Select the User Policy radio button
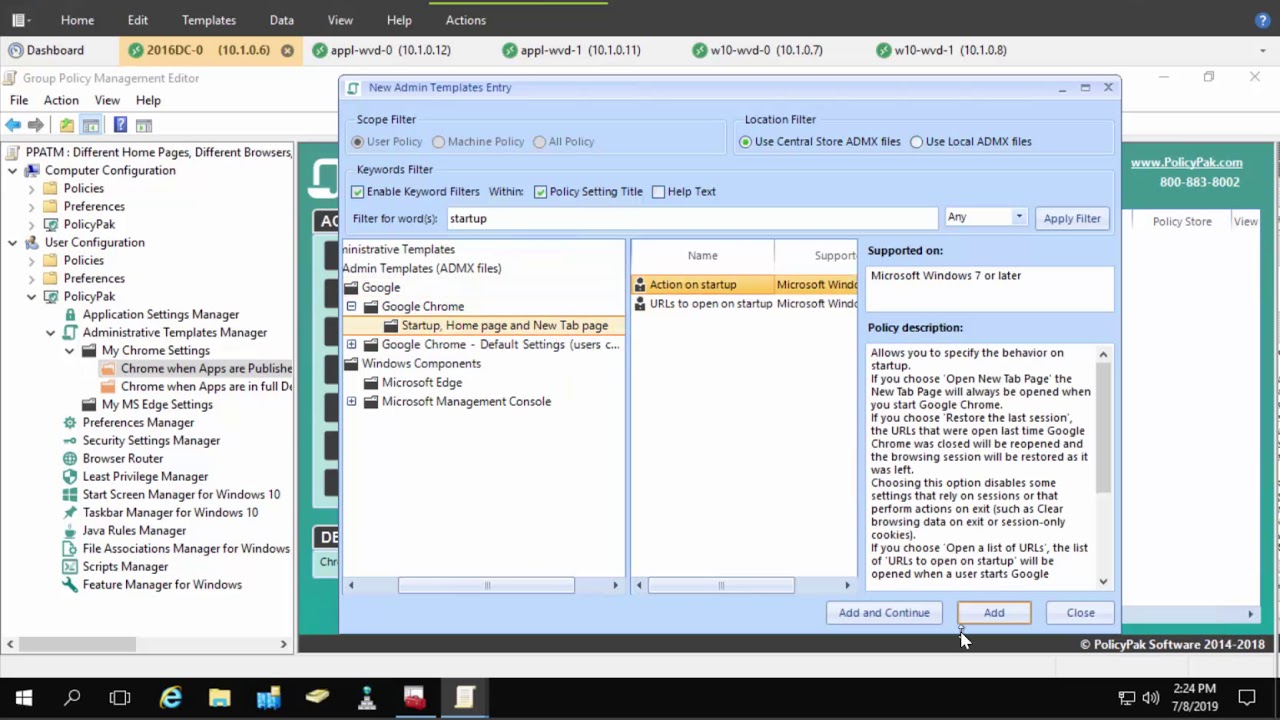 point(357,142)
